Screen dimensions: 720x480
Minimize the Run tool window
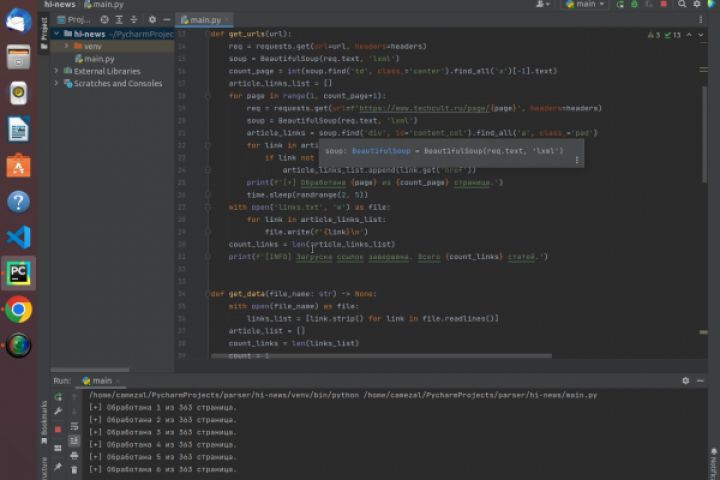click(700, 381)
